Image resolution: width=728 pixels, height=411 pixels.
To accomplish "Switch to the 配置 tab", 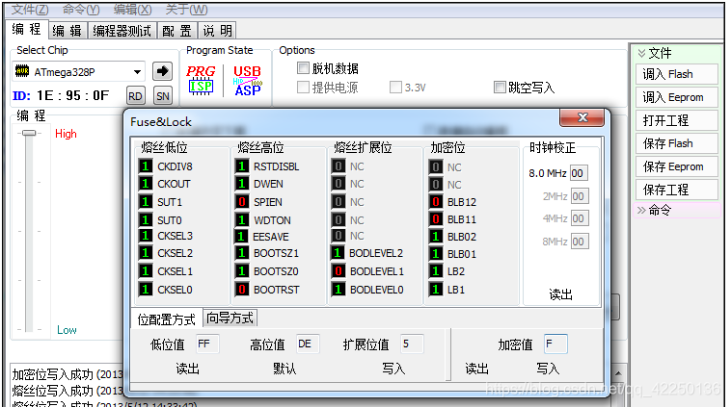I will click(177, 31).
